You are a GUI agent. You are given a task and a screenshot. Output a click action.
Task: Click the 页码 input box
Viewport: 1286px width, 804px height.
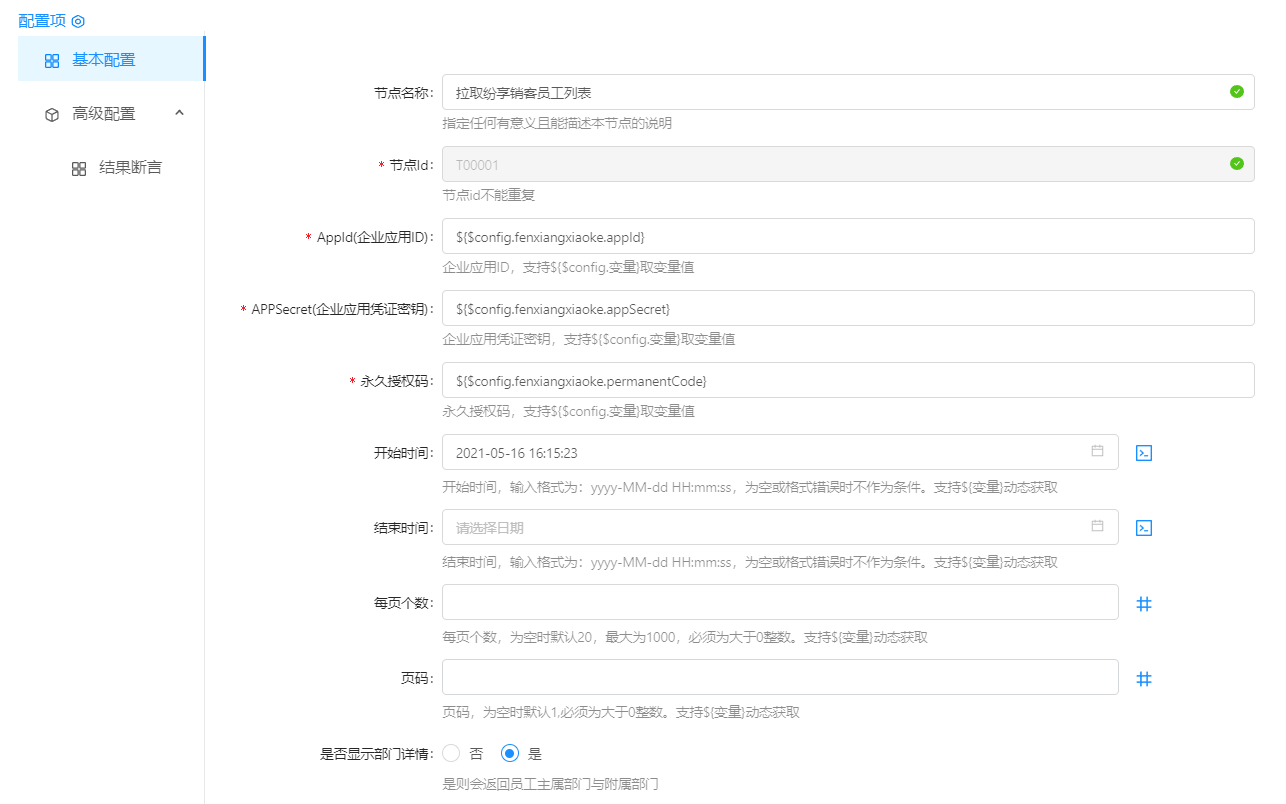click(x=779, y=678)
